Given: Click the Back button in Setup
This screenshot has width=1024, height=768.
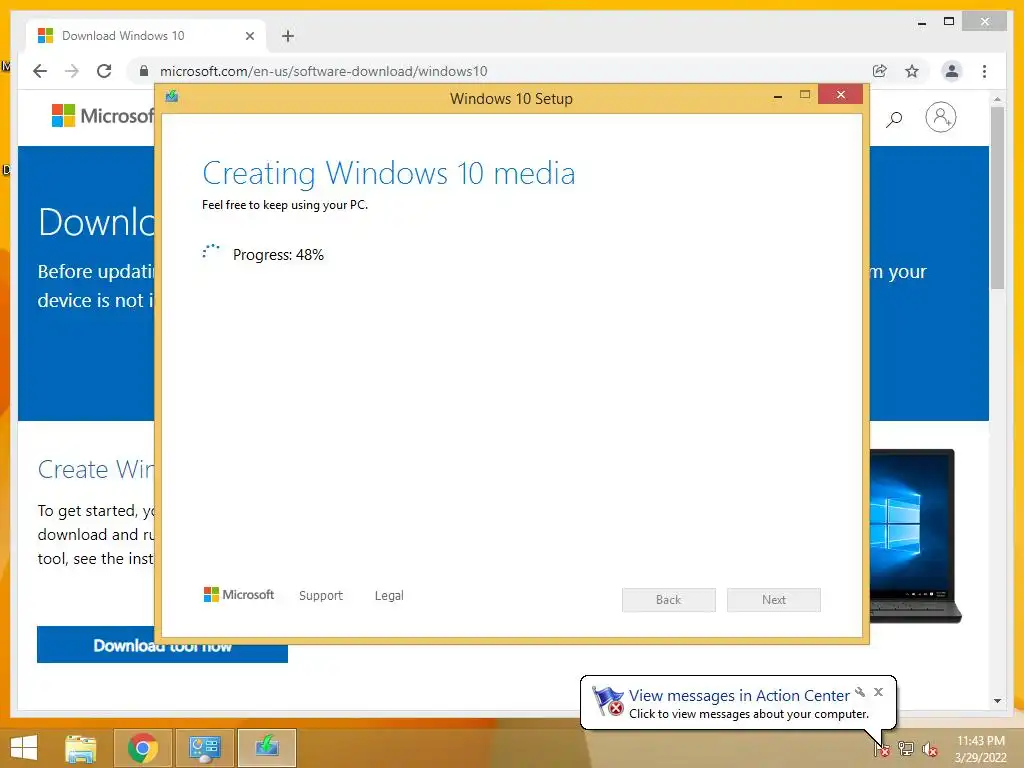Looking at the screenshot, I should (x=669, y=600).
